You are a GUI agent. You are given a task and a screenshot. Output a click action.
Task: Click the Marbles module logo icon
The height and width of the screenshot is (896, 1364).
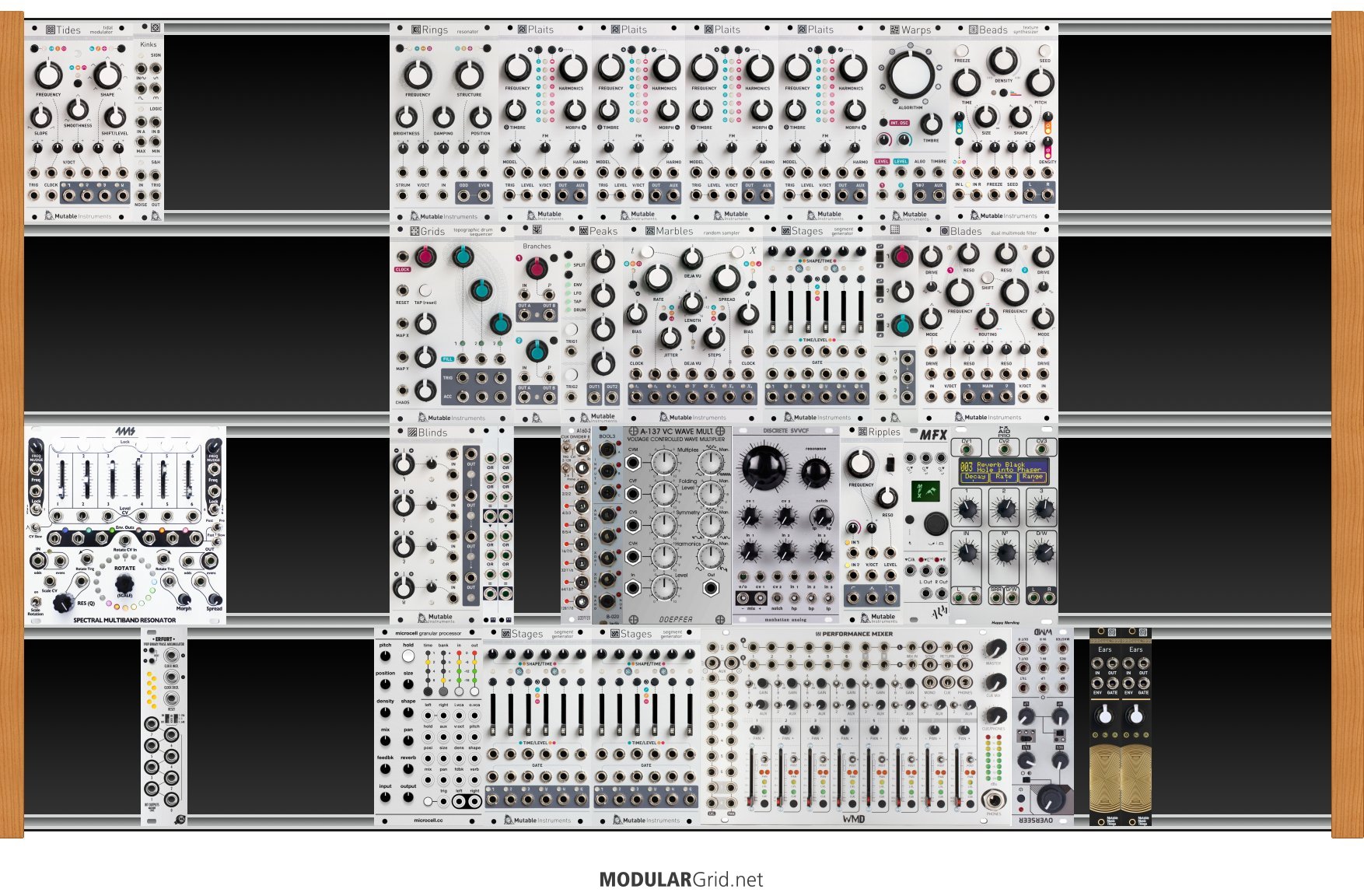click(x=650, y=231)
